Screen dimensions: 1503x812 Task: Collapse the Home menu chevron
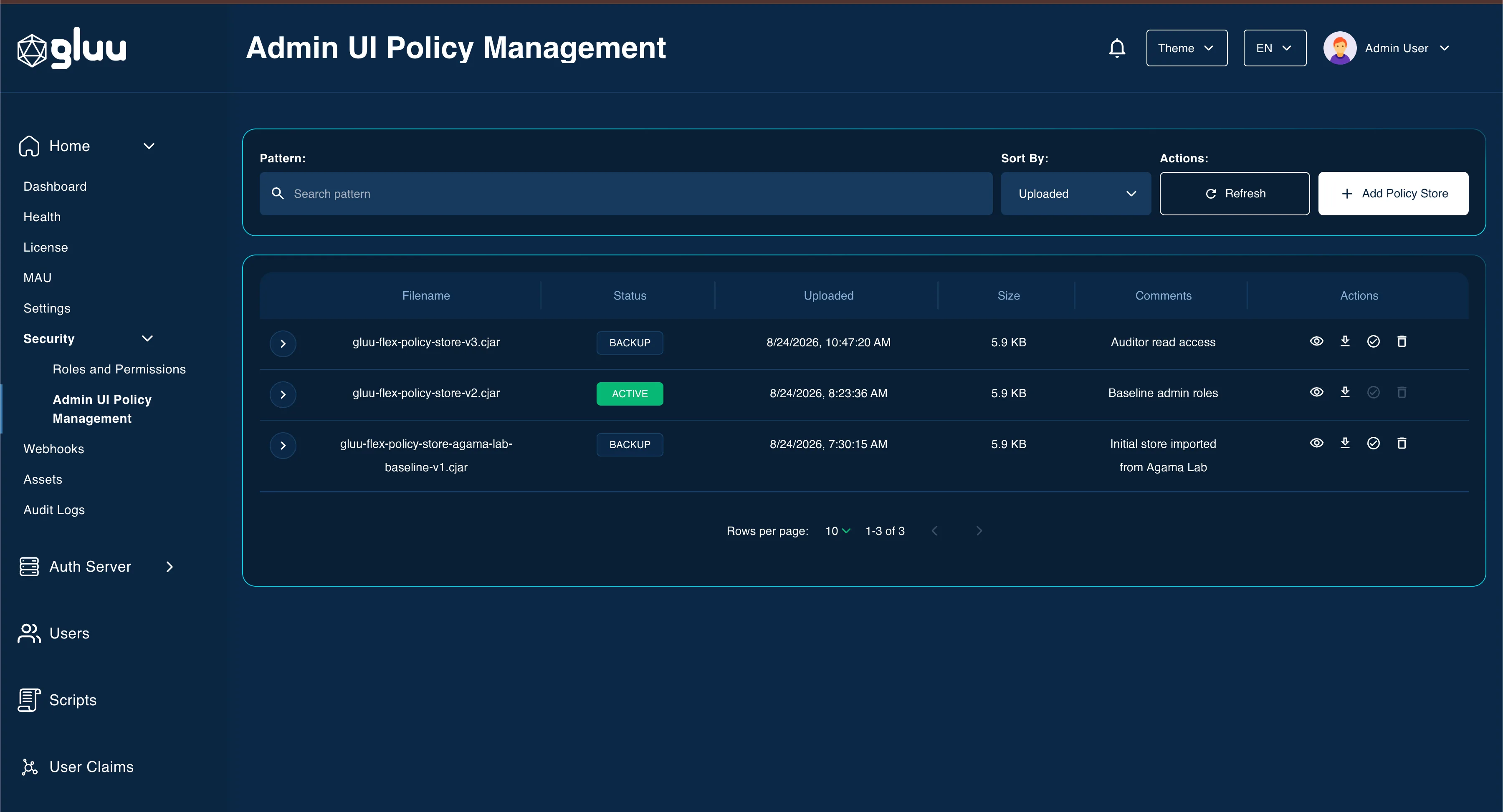tap(149, 146)
